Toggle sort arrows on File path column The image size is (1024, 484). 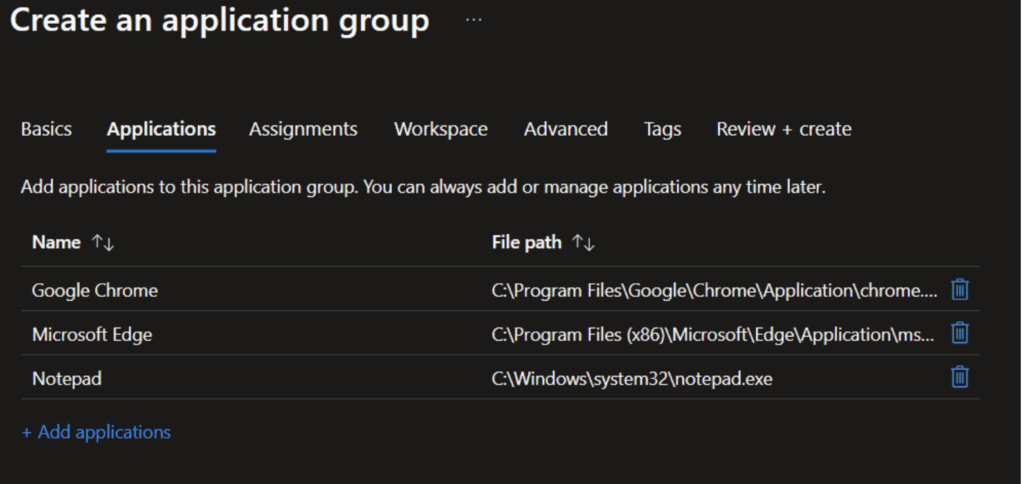[x=582, y=243]
